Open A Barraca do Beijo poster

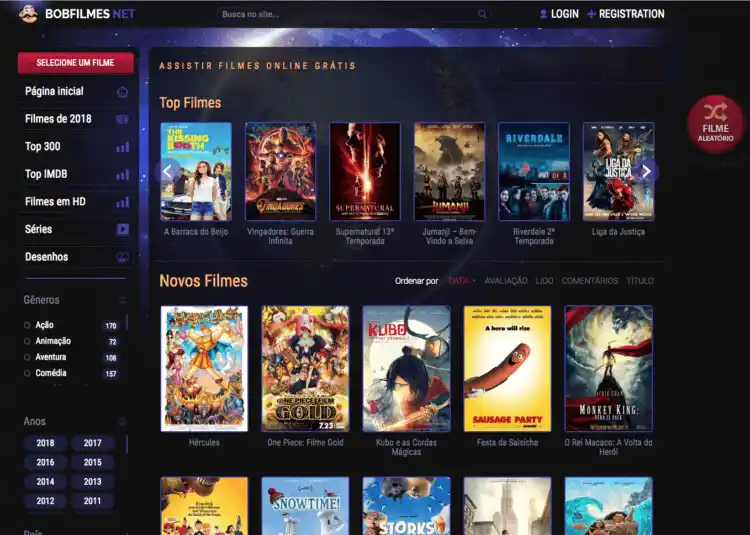click(196, 172)
